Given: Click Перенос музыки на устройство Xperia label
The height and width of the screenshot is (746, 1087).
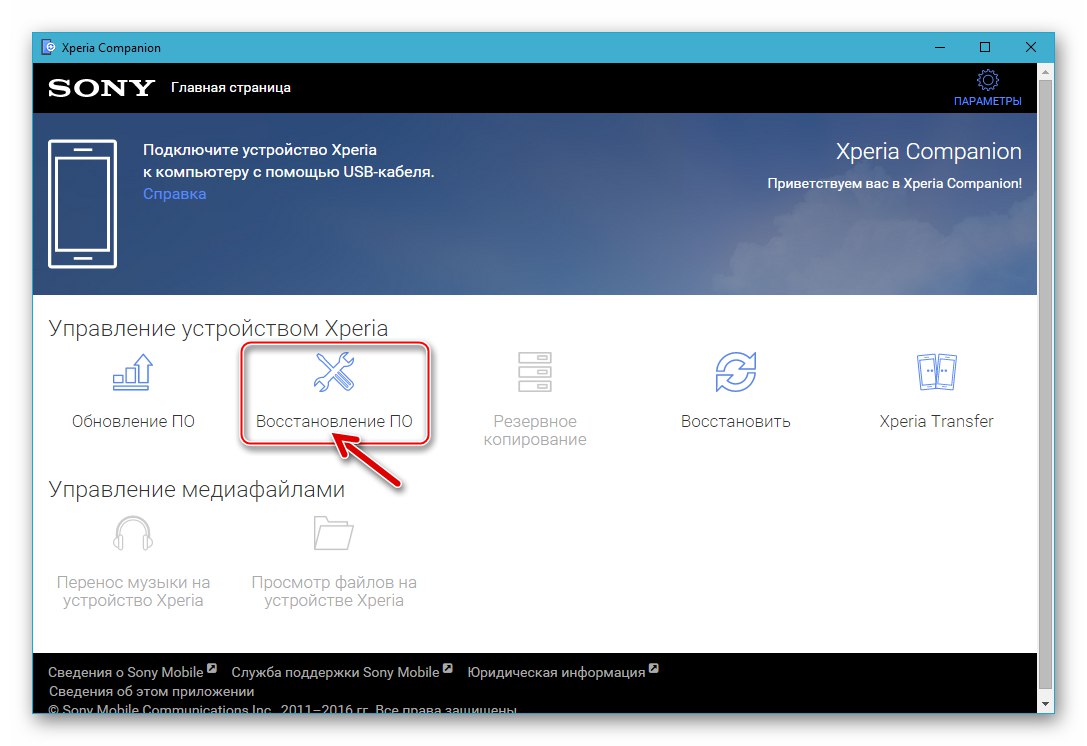Looking at the screenshot, I should coord(133,591).
